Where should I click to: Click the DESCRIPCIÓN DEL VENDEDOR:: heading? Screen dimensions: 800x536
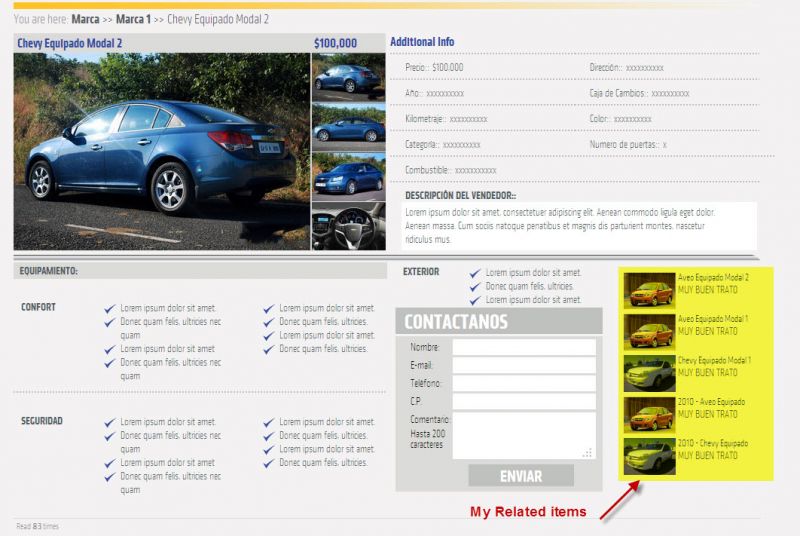(x=460, y=196)
